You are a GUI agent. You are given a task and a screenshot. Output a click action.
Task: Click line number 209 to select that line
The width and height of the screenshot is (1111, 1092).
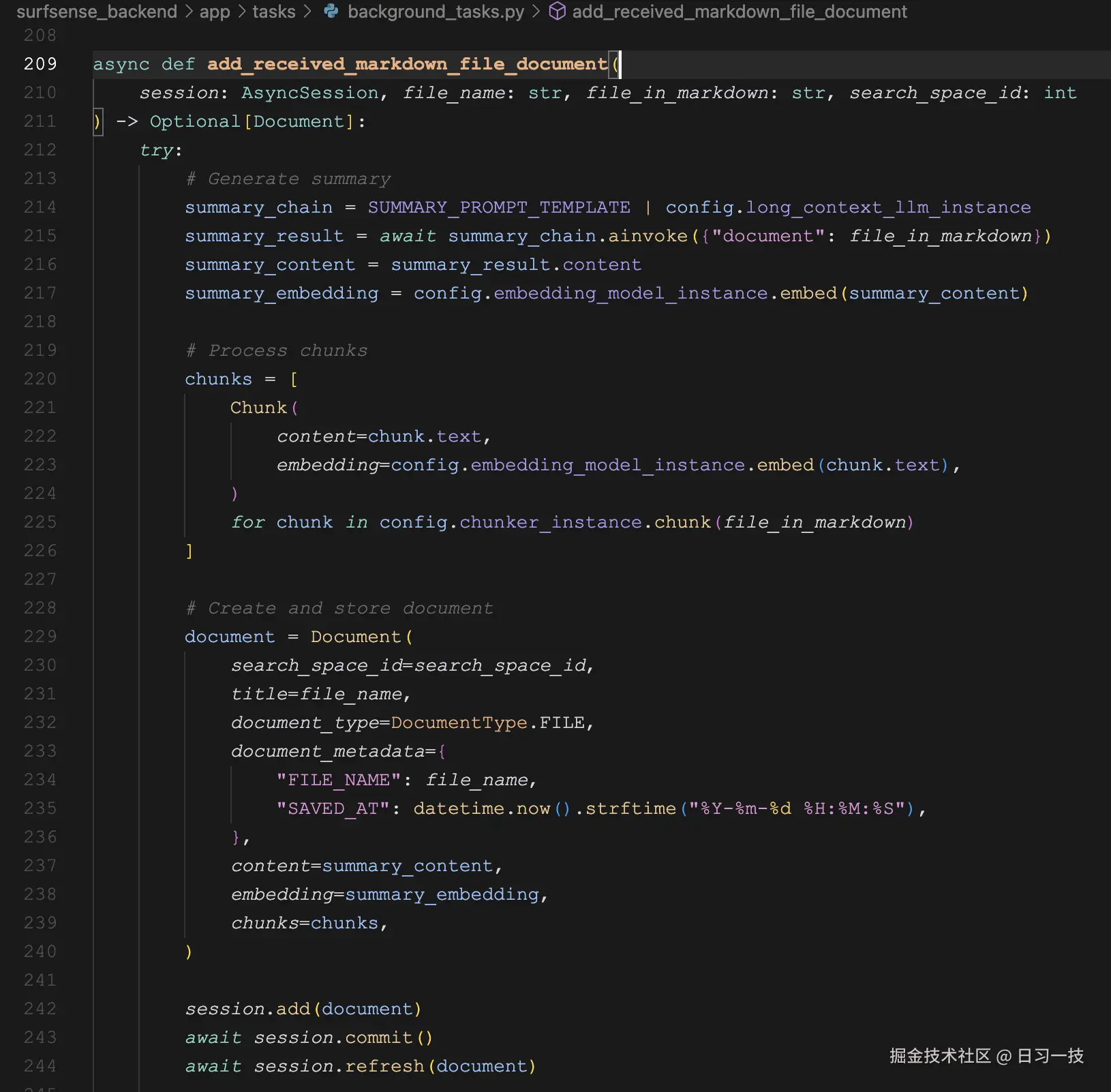click(x=40, y=63)
